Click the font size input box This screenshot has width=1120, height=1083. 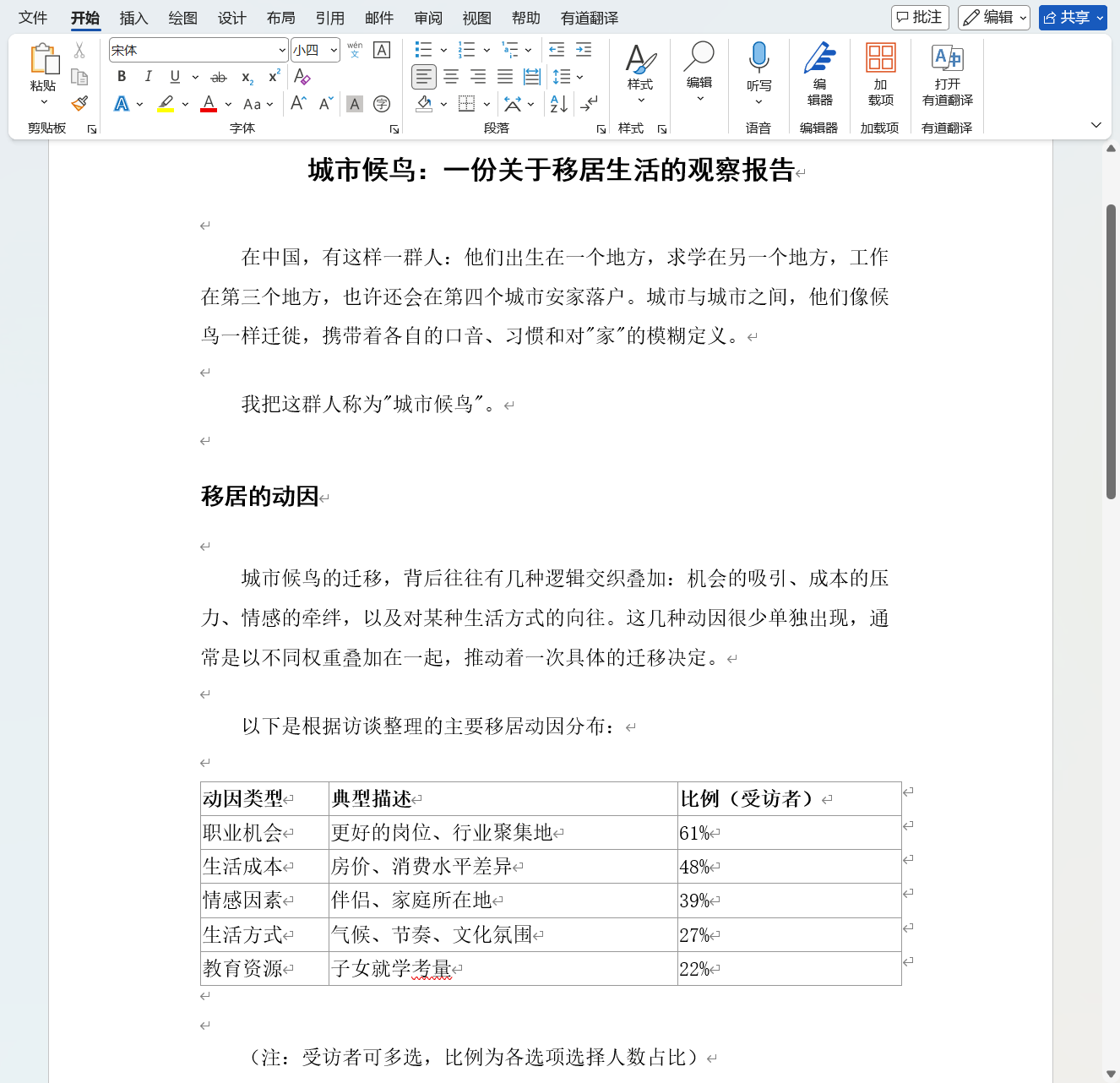pyautogui.click(x=309, y=50)
